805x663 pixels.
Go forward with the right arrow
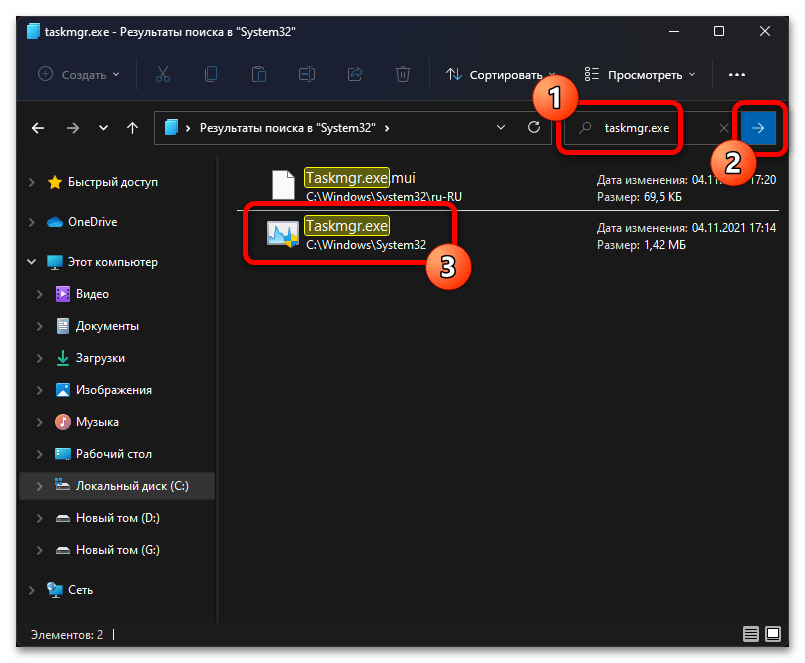tap(72, 128)
